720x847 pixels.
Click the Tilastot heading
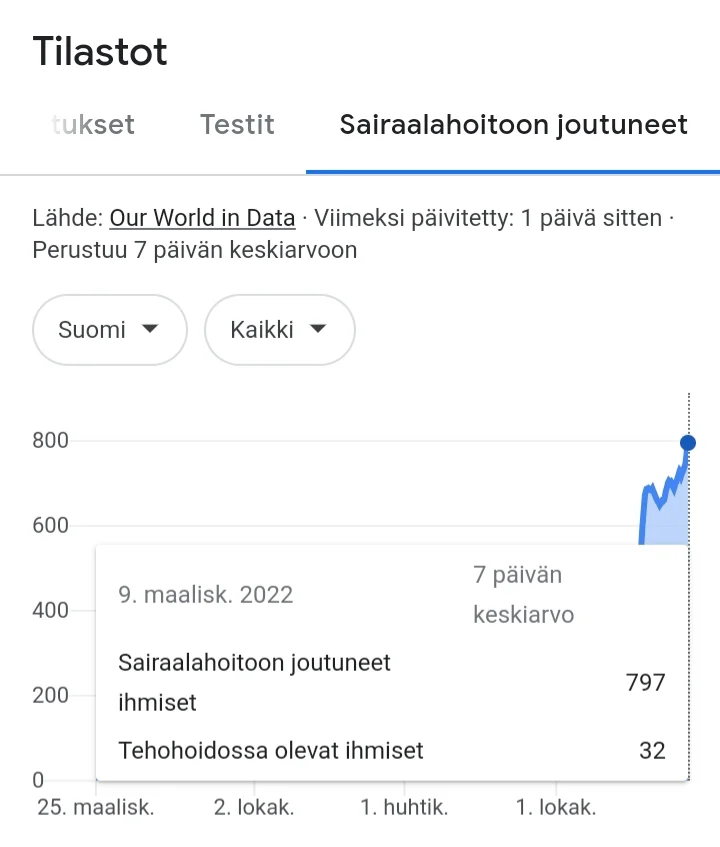click(100, 52)
